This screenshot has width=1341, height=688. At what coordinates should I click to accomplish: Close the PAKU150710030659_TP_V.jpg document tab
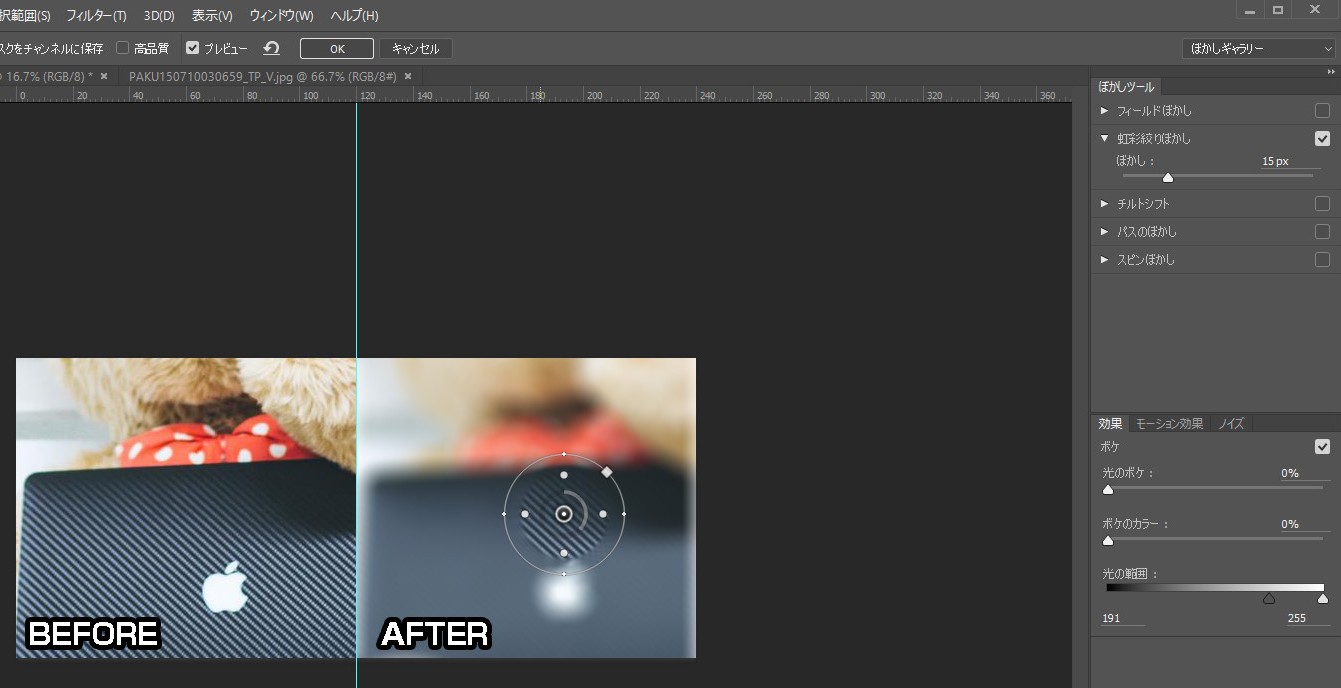tap(407, 76)
